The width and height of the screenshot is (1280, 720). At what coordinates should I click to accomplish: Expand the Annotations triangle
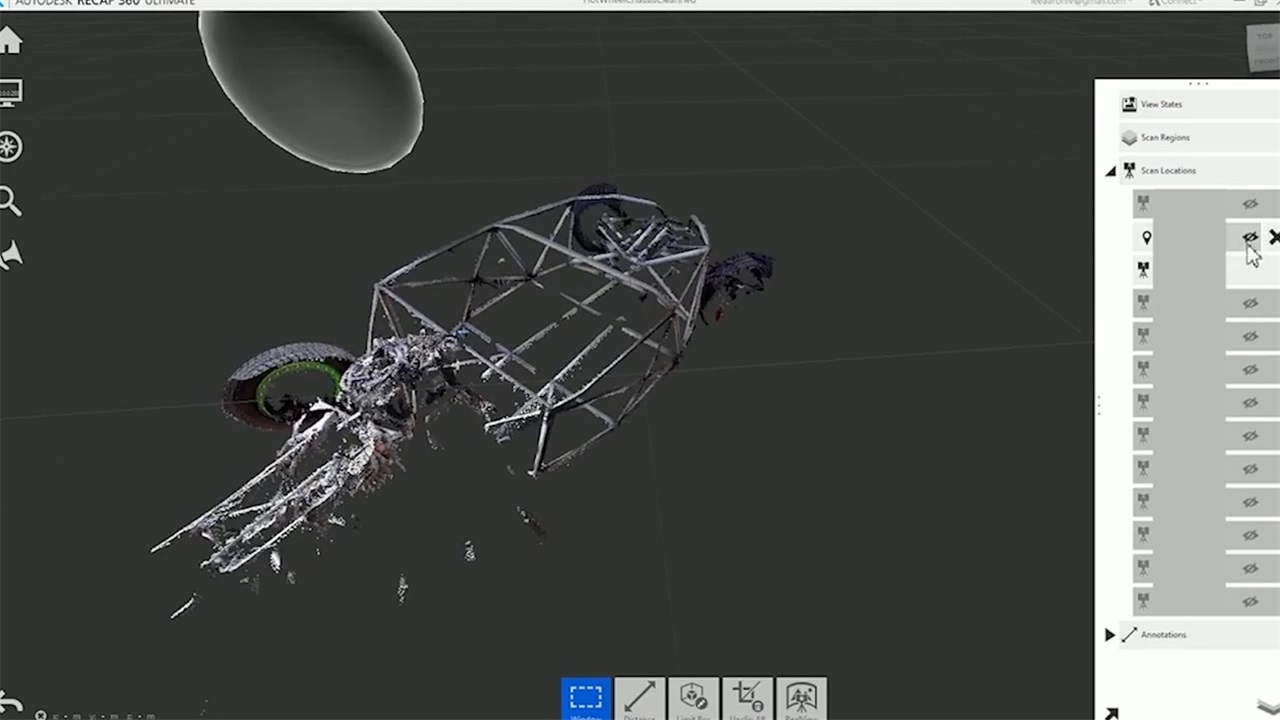tap(1110, 635)
